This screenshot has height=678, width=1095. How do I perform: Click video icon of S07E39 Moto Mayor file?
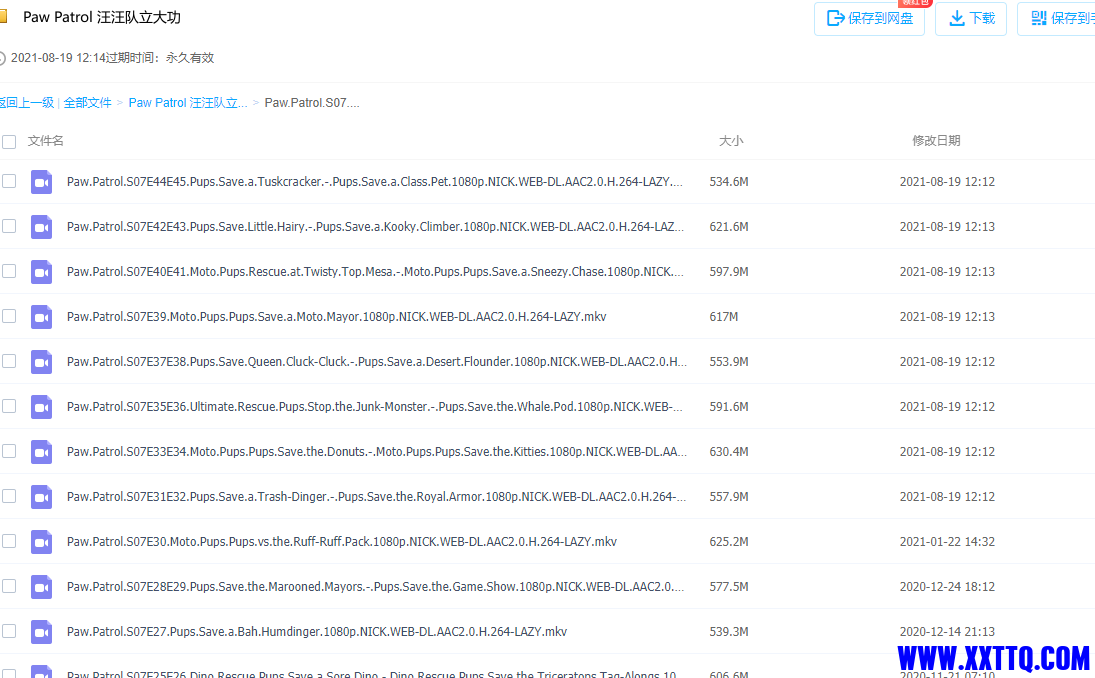(x=41, y=317)
